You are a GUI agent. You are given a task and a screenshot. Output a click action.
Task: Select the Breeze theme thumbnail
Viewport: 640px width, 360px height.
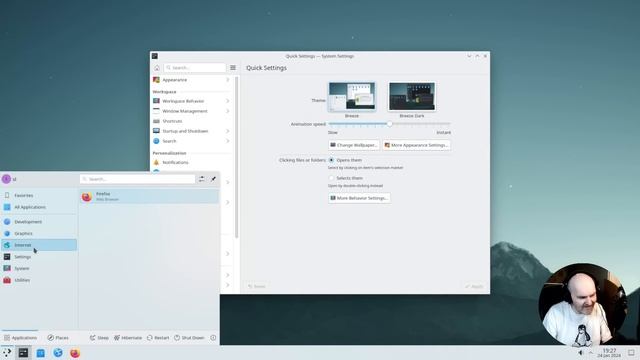point(352,96)
